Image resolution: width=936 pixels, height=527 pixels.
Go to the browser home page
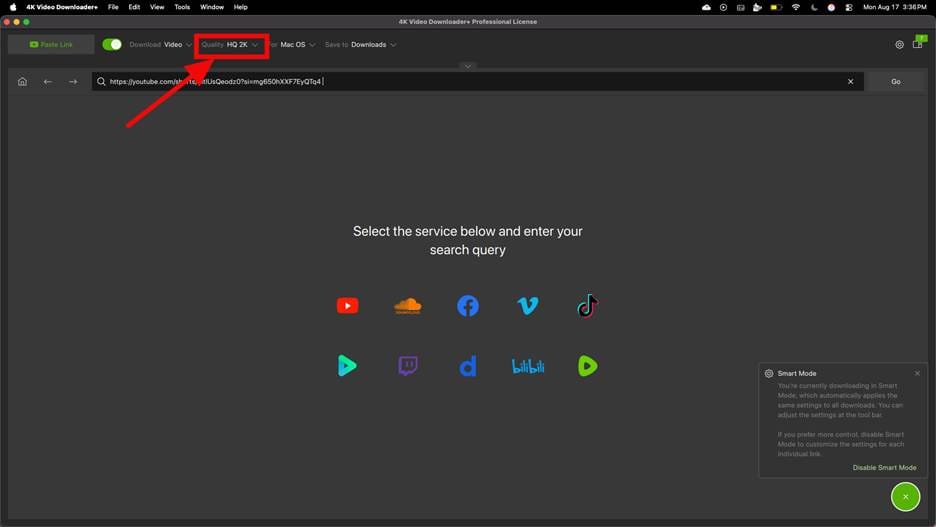point(22,81)
